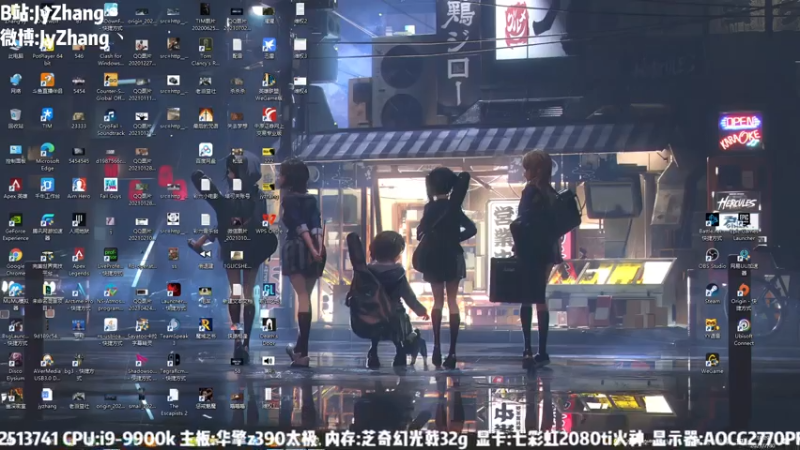Open the 迅雷 Thunder shortcut

pyautogui.click(x=269, y=48)
